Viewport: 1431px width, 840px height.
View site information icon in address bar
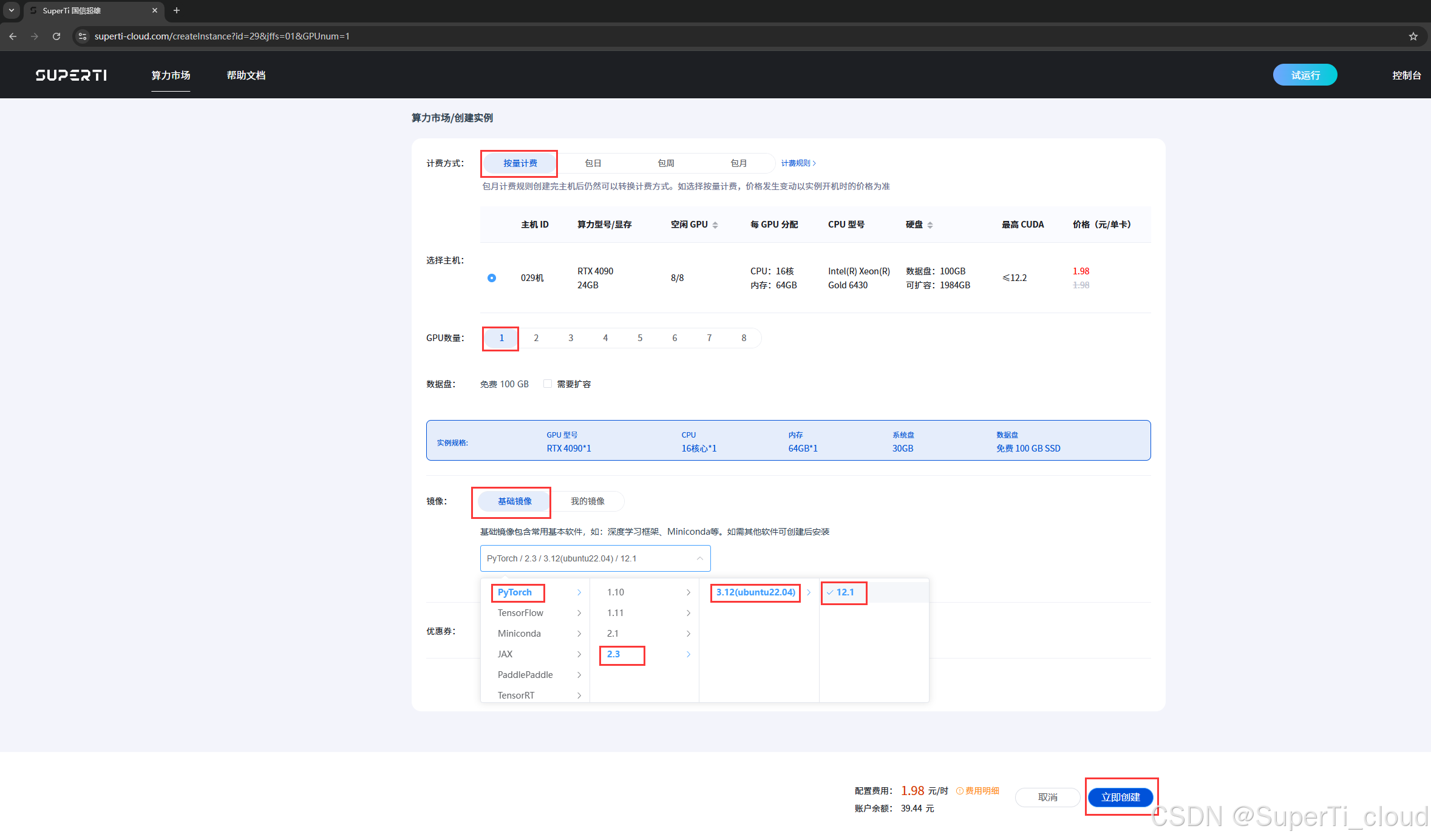coord(83,36)
